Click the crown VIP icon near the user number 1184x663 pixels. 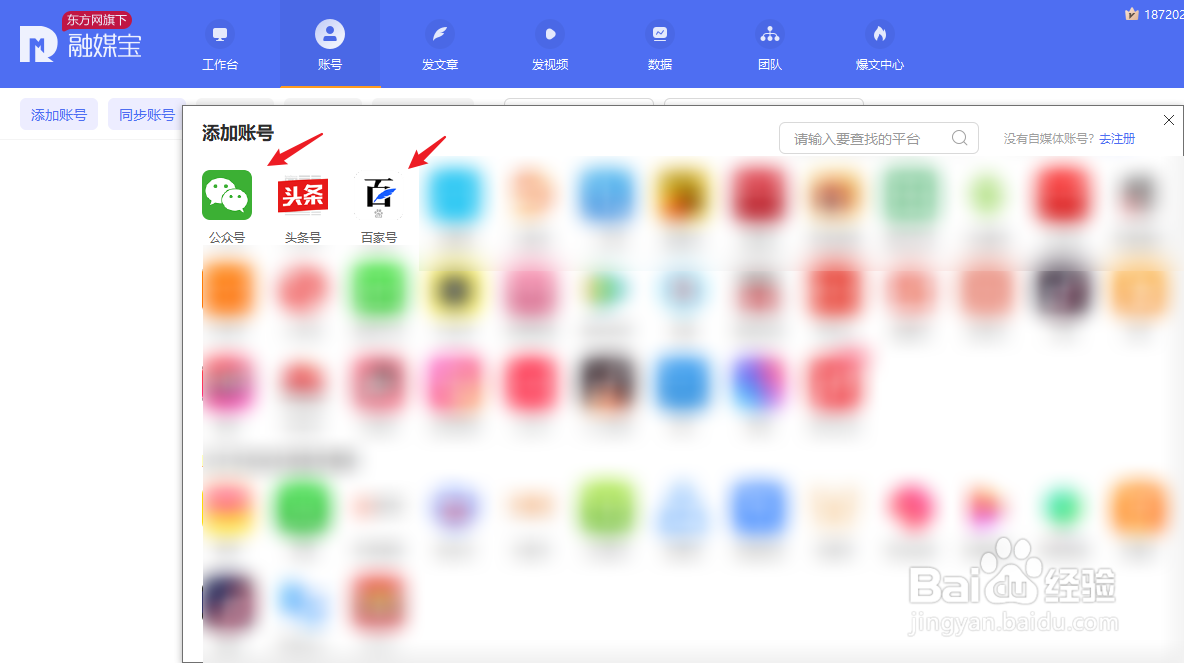[x=1131, y=14]
